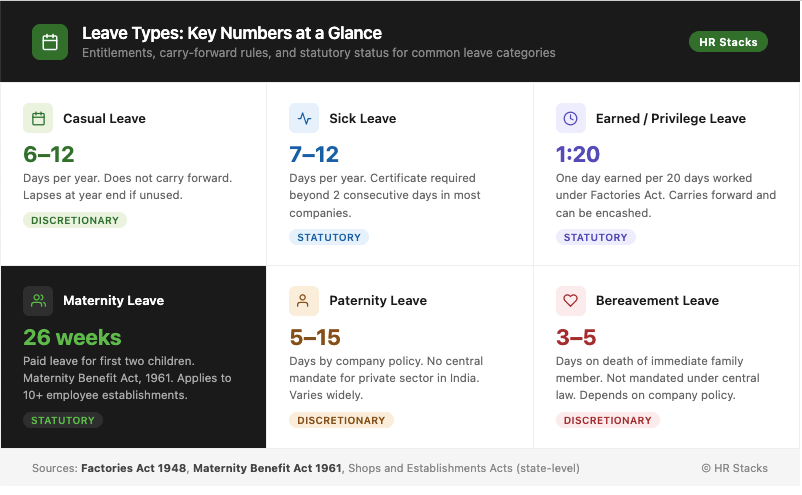The height and width of the screenshot is (495, 802).
Task: Click the STATUTORY tag under Maternity Leave
Action: [63, 420]
